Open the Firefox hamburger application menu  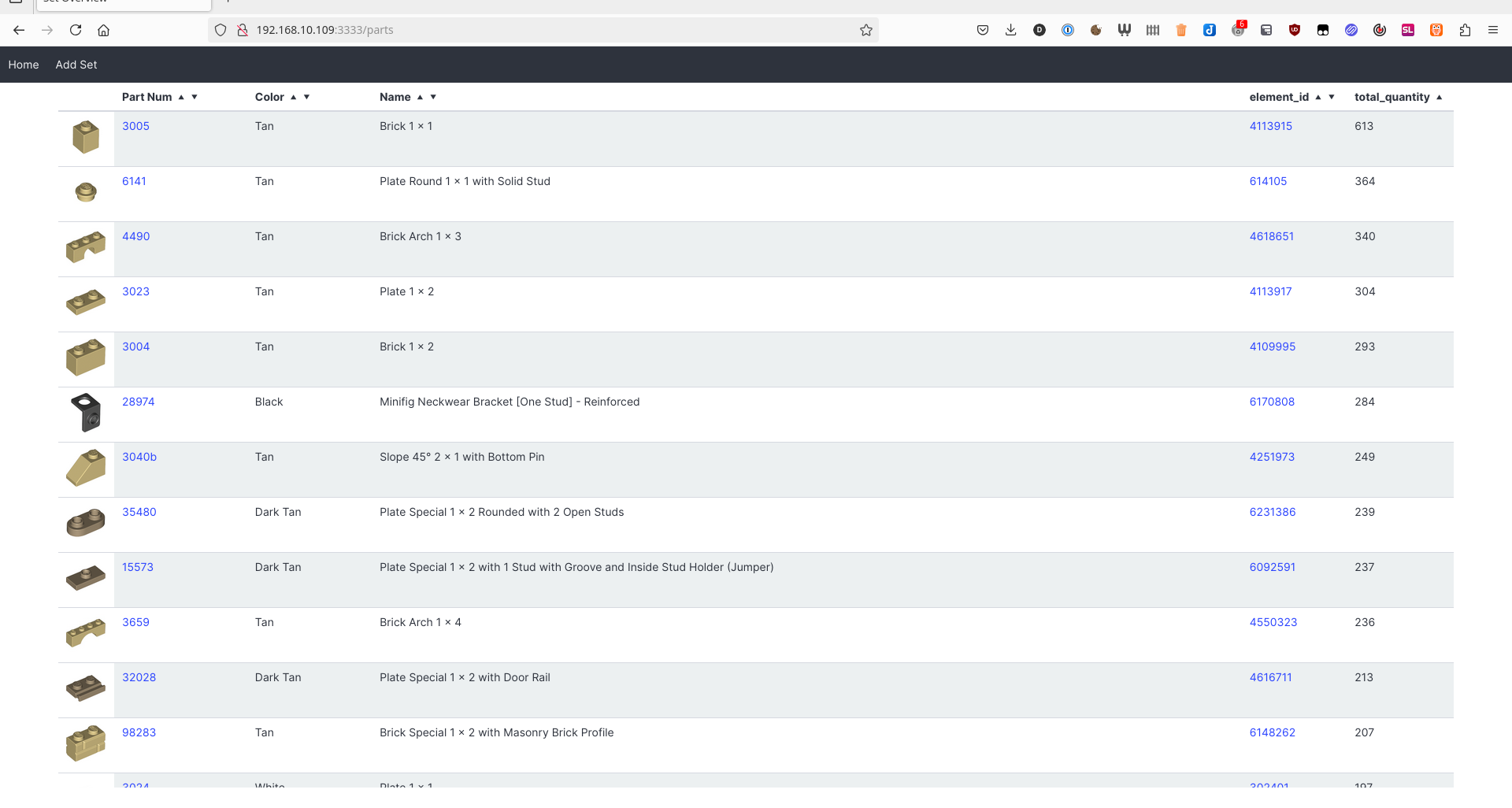1492,30
